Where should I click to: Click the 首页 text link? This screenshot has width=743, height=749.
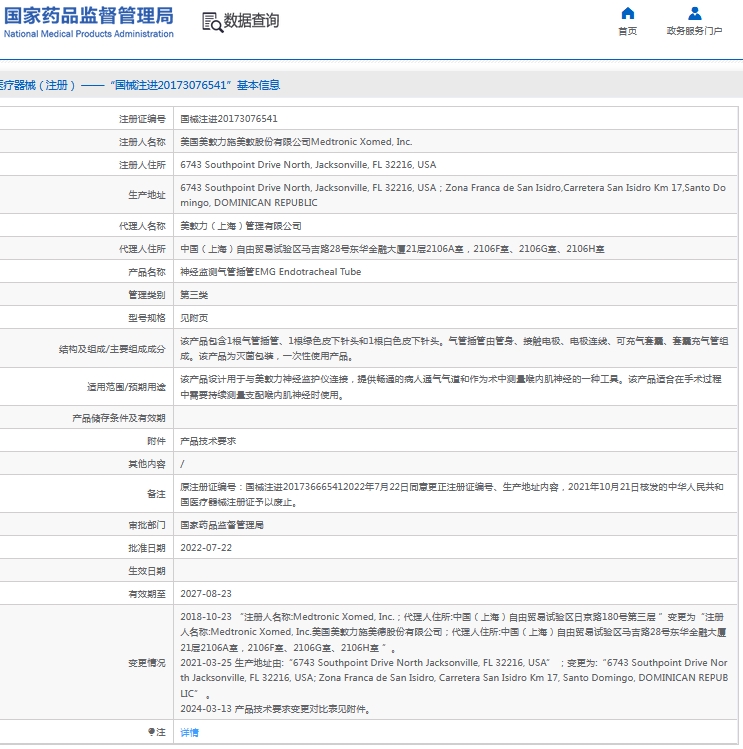tap(627, 31)
